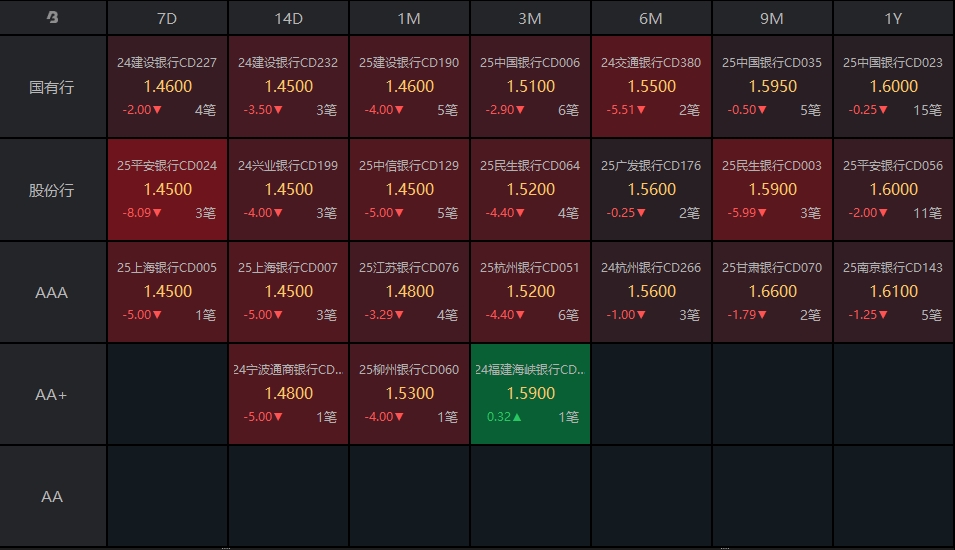Open the 24建设银行CD232 cell

pos(288,86)
